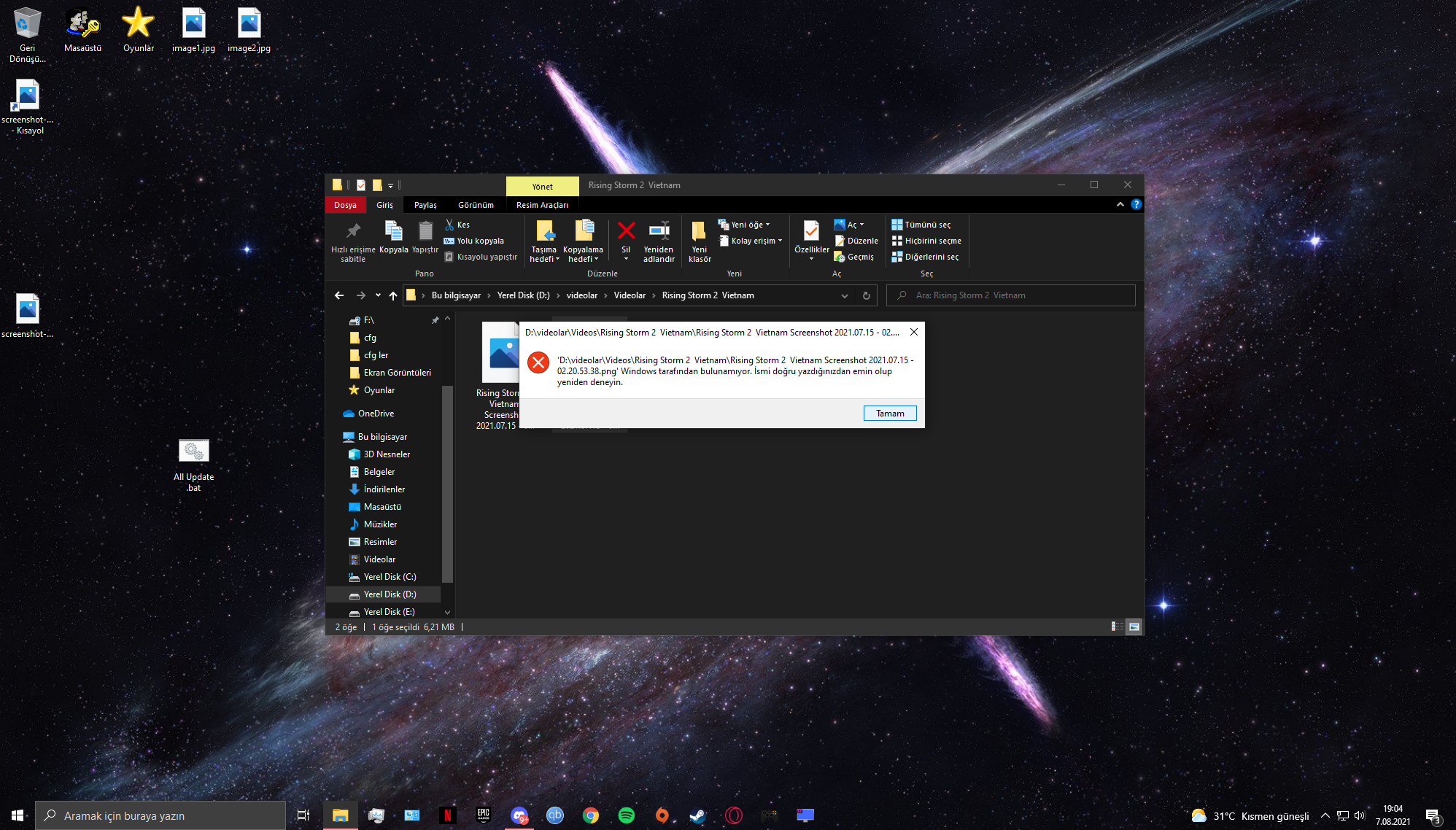Click Bu bilgisayar in address bar
1456x830 pixels.
(456, 295)
